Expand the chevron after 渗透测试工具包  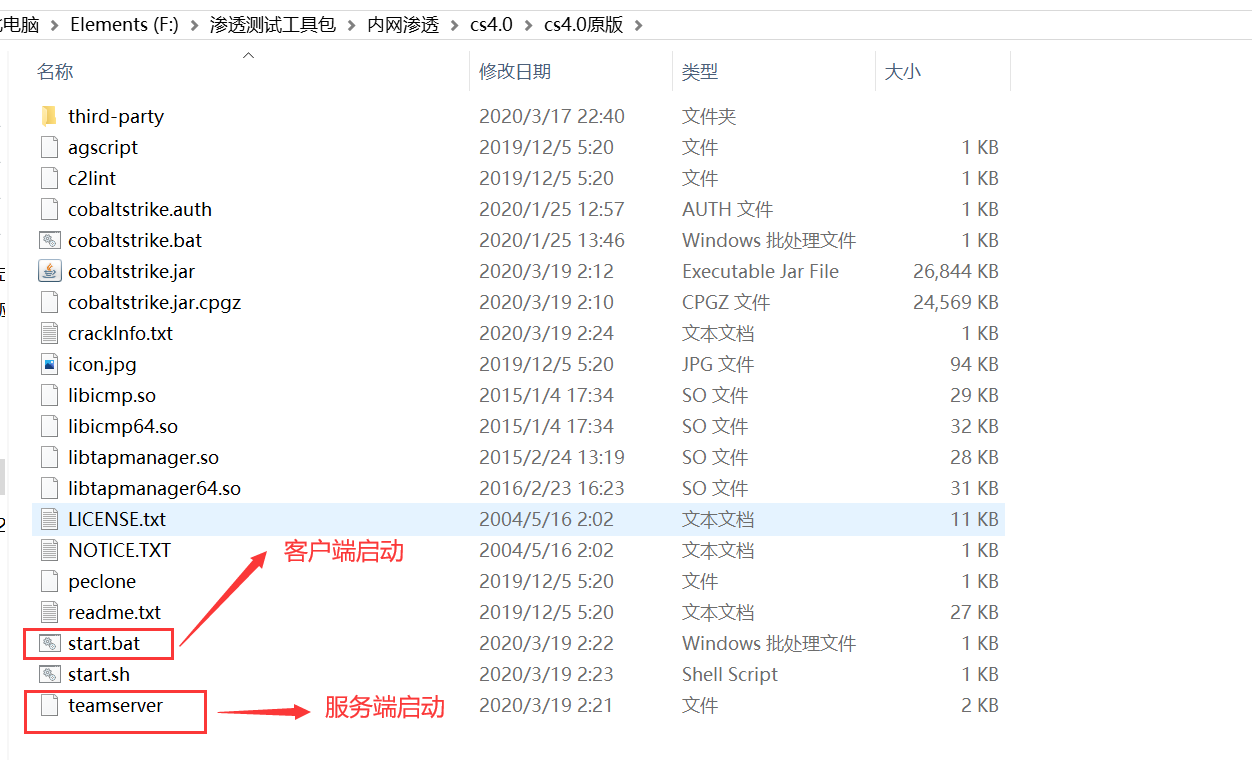352,25
